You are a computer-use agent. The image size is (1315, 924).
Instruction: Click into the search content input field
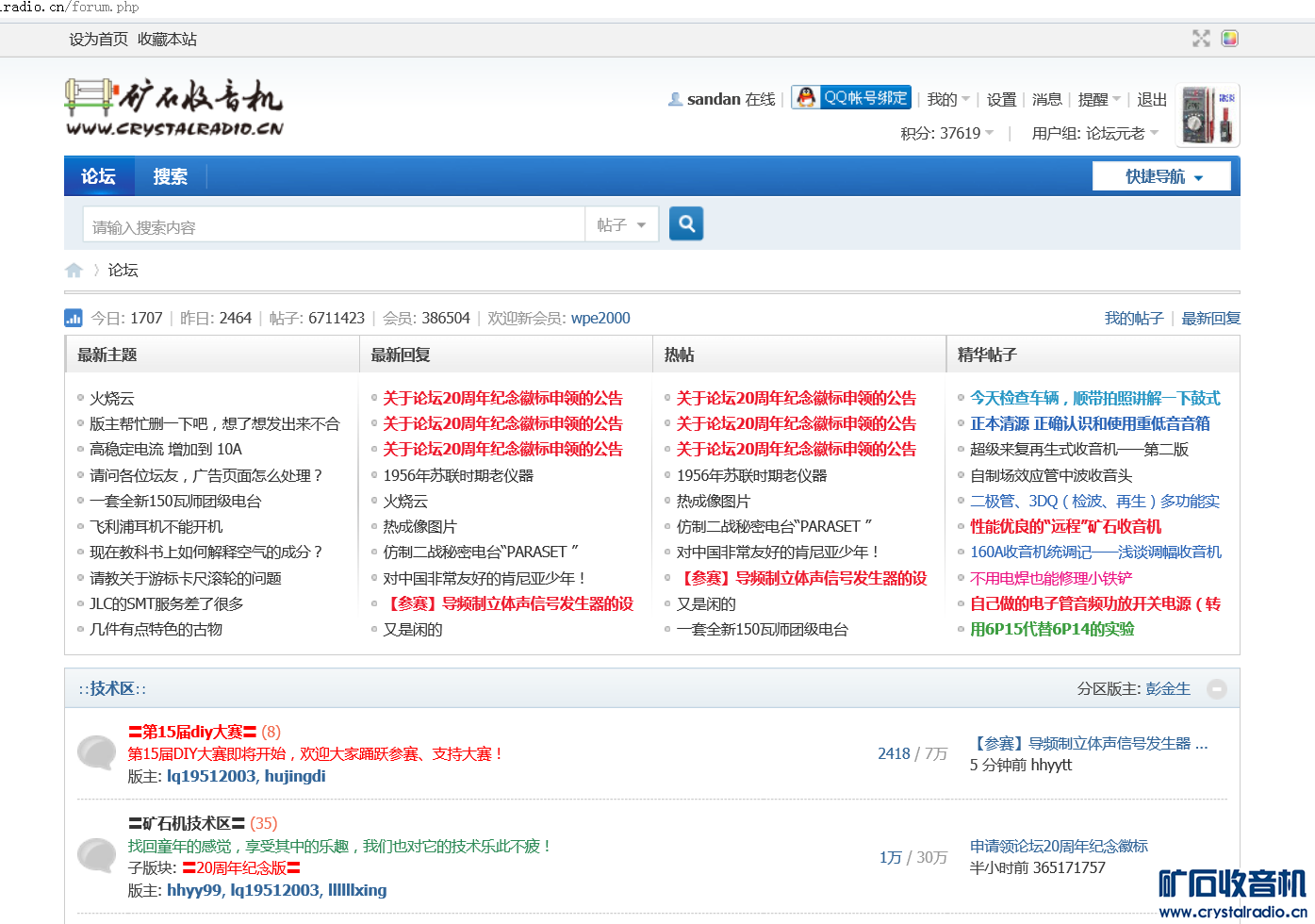coord(335,226)
